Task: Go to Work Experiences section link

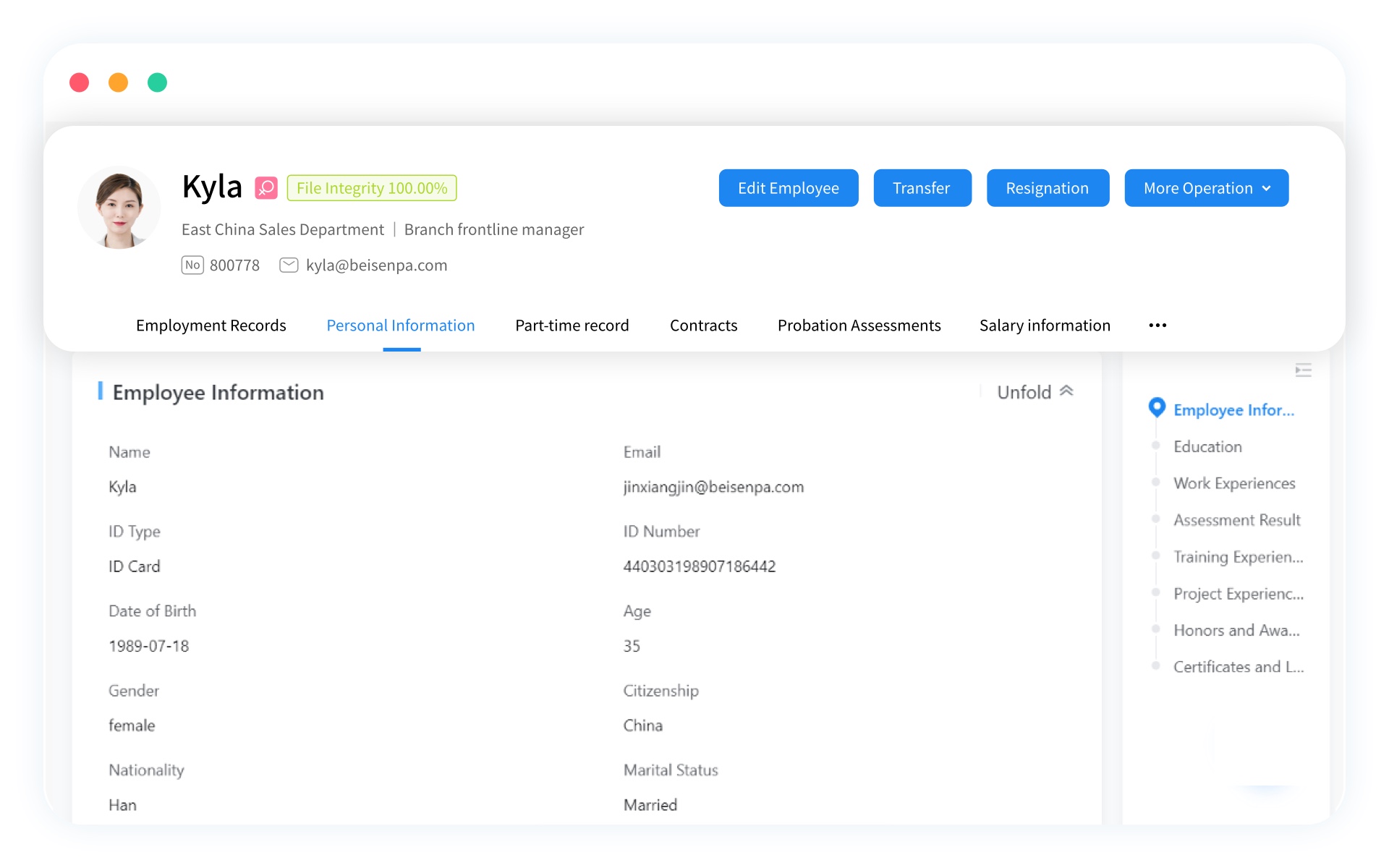Action: 1233,483
